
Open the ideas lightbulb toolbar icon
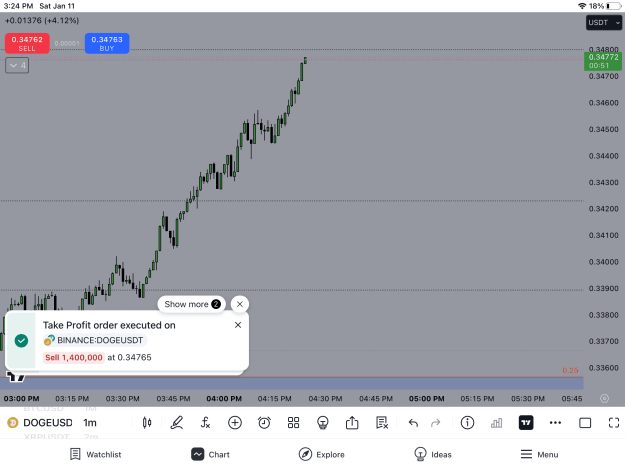pyautogui.click(x=322, y=423)
